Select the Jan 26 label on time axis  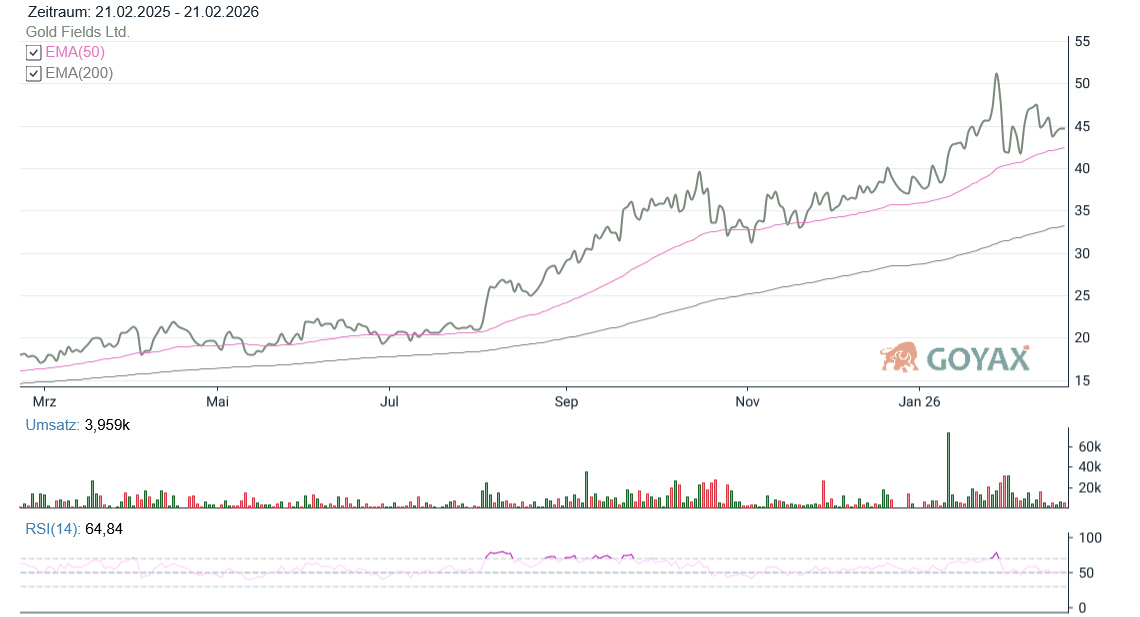(x=919, y=402)
